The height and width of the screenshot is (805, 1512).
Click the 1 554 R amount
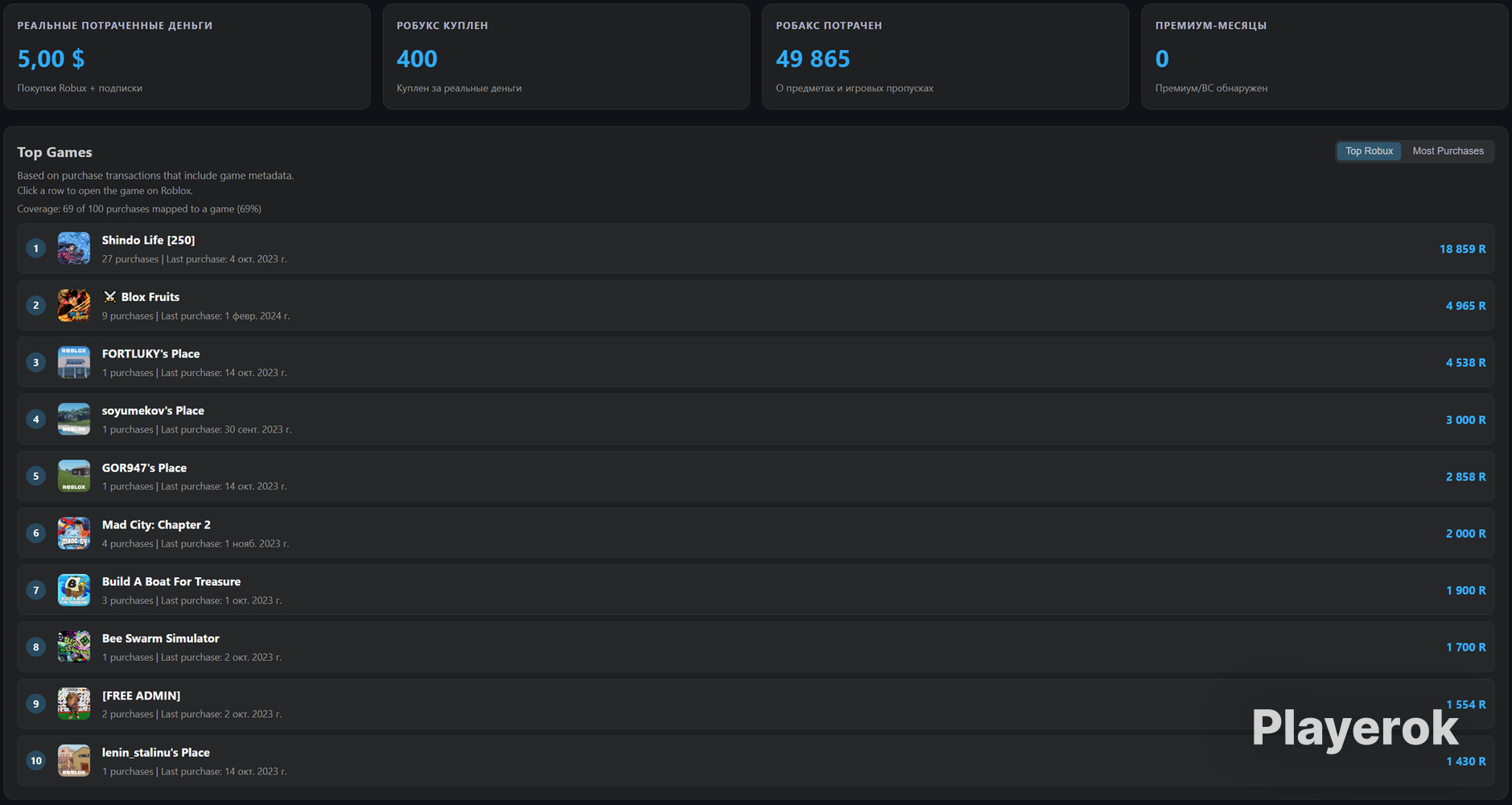(1465, 704)
